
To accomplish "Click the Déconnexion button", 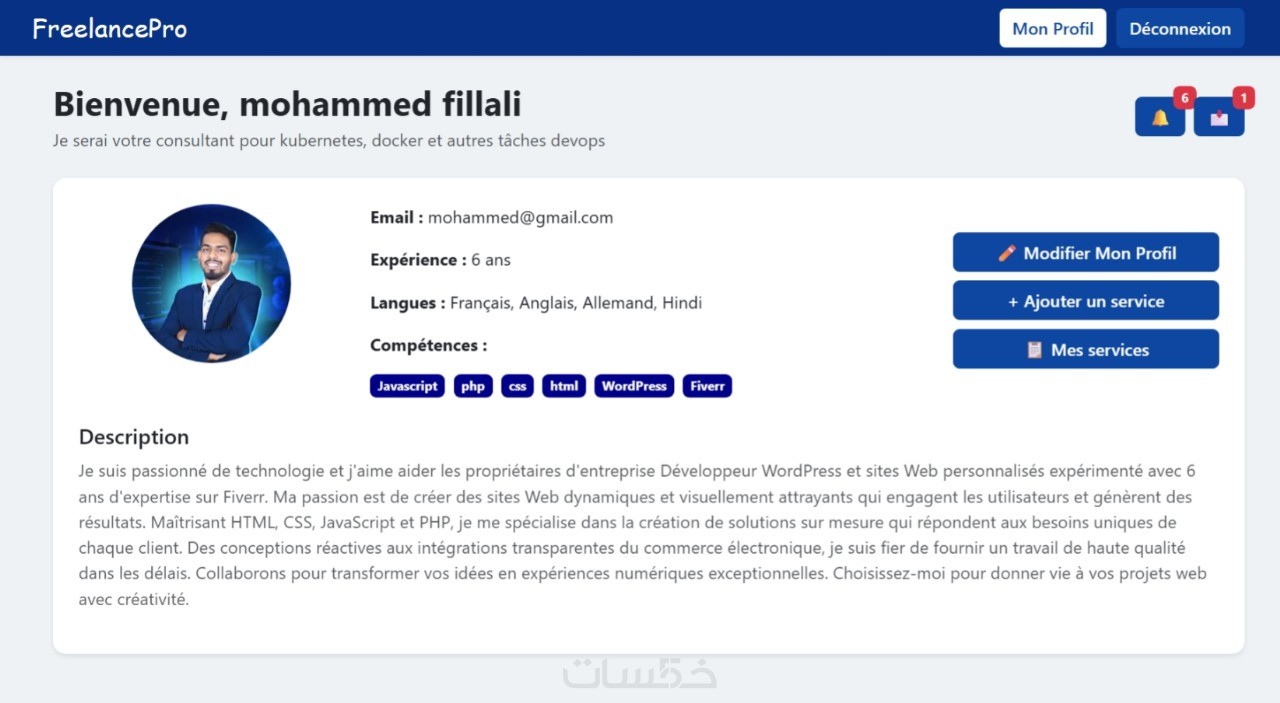I will (1180, 28).
